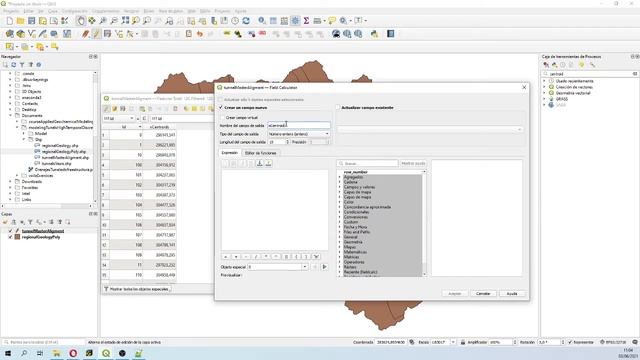Click the Toggle Editing pencil icon in main toolbar
This screenshot has height=360, width=640.
(96, 34)
